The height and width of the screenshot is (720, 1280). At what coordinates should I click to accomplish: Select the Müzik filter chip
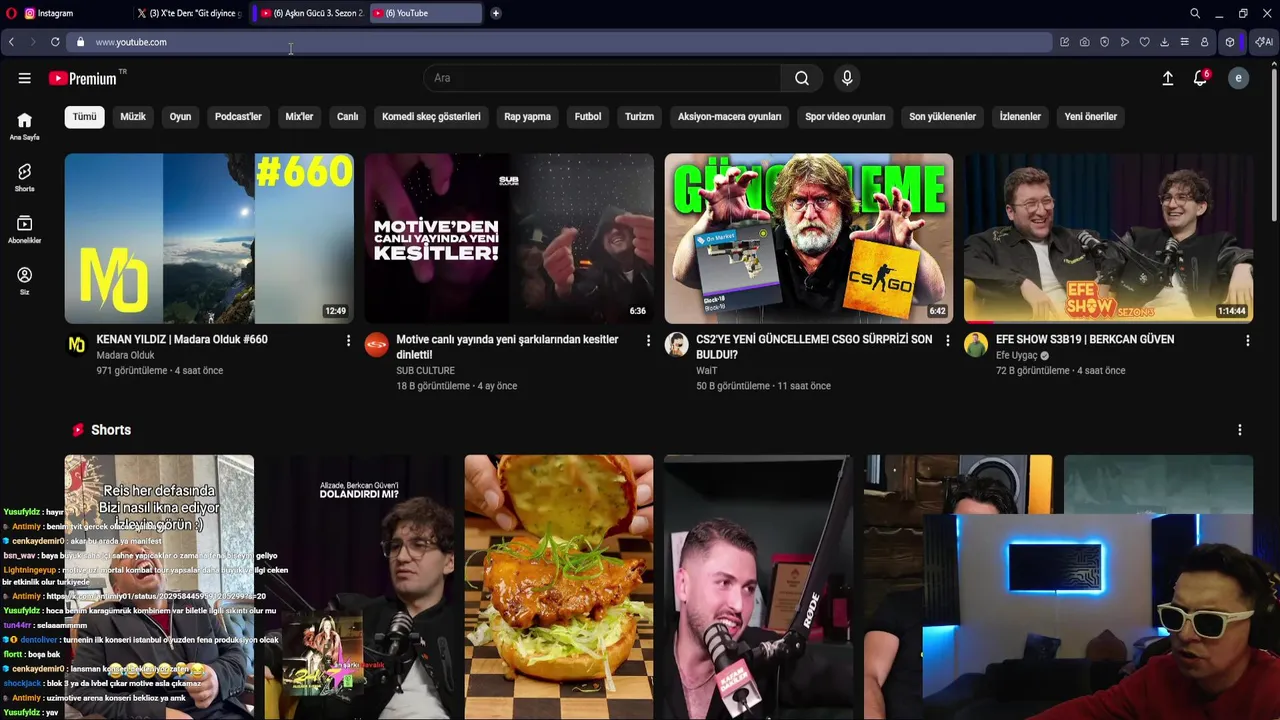(x=133, y=117)
